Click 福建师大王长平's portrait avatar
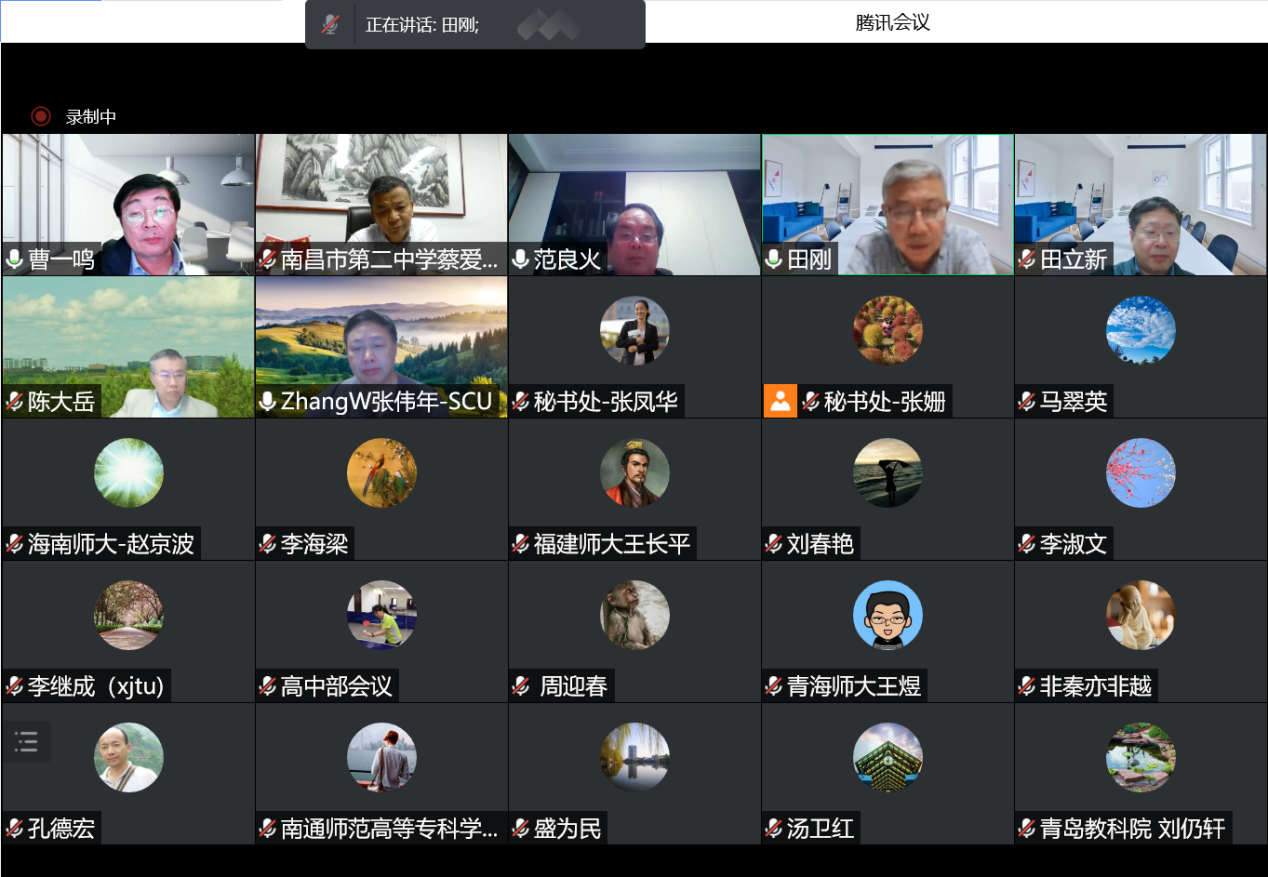This screenshot has width=1268, height=877. (x=635, y=472)
